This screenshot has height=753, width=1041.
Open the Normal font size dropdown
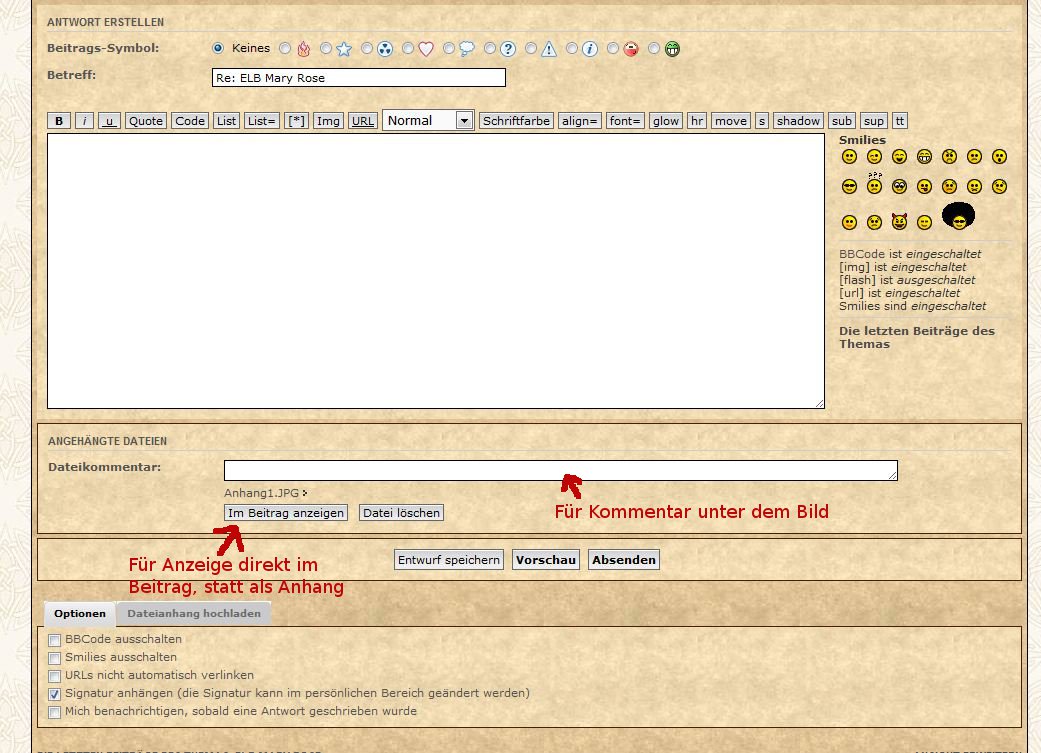point(428,121)
